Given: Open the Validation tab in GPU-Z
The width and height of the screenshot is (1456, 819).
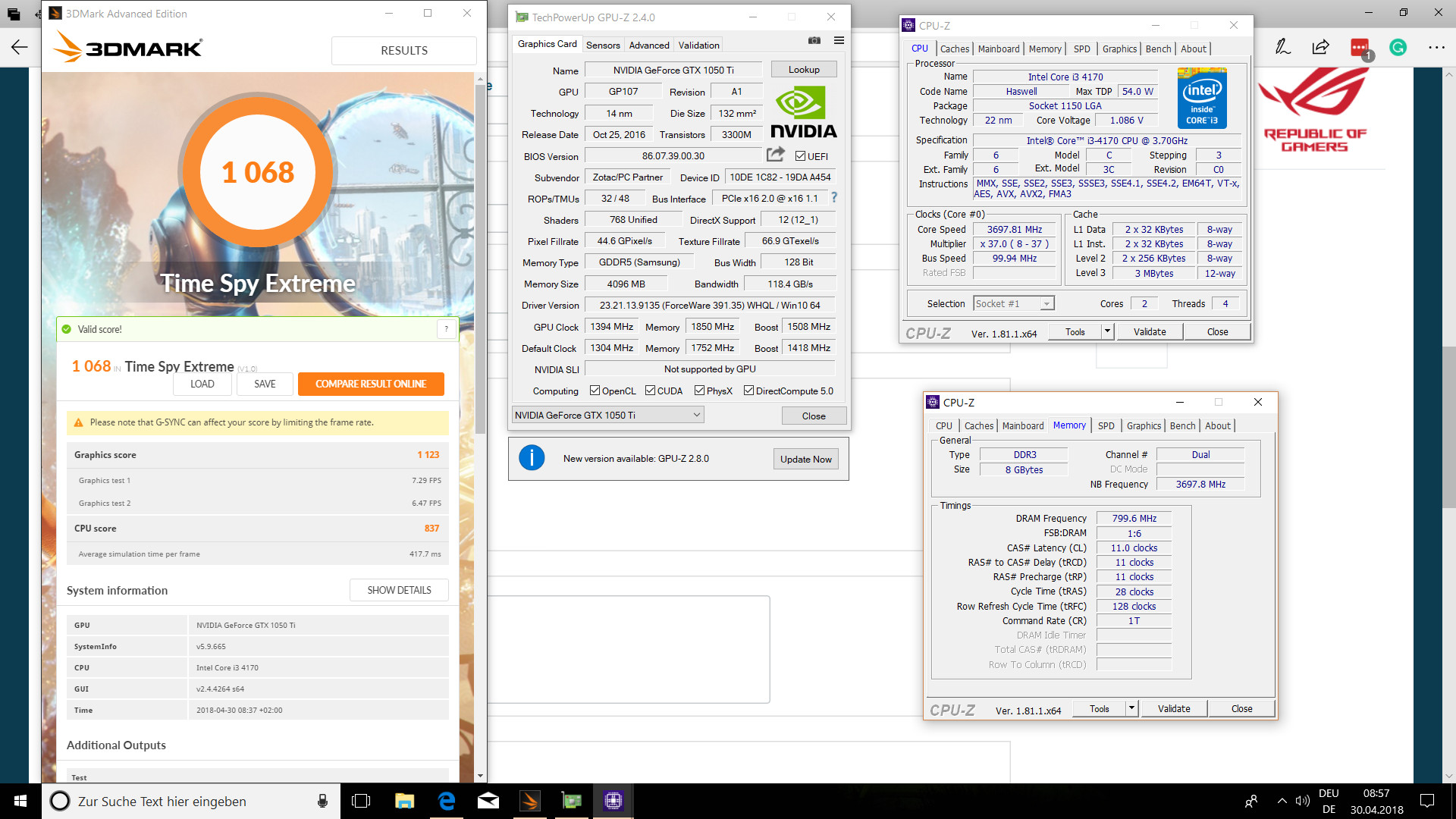Looking at the screenshot, I should click(x=698, y=45).
